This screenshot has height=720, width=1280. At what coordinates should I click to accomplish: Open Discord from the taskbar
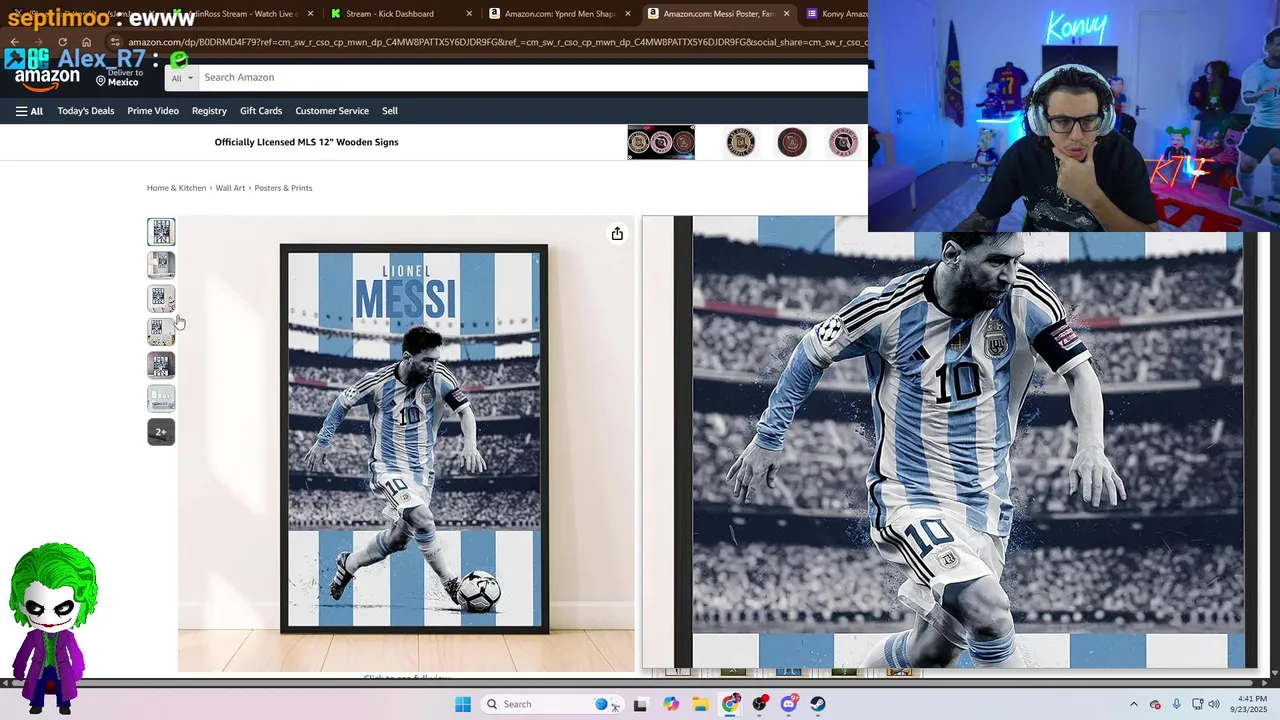tap(789, 704)
